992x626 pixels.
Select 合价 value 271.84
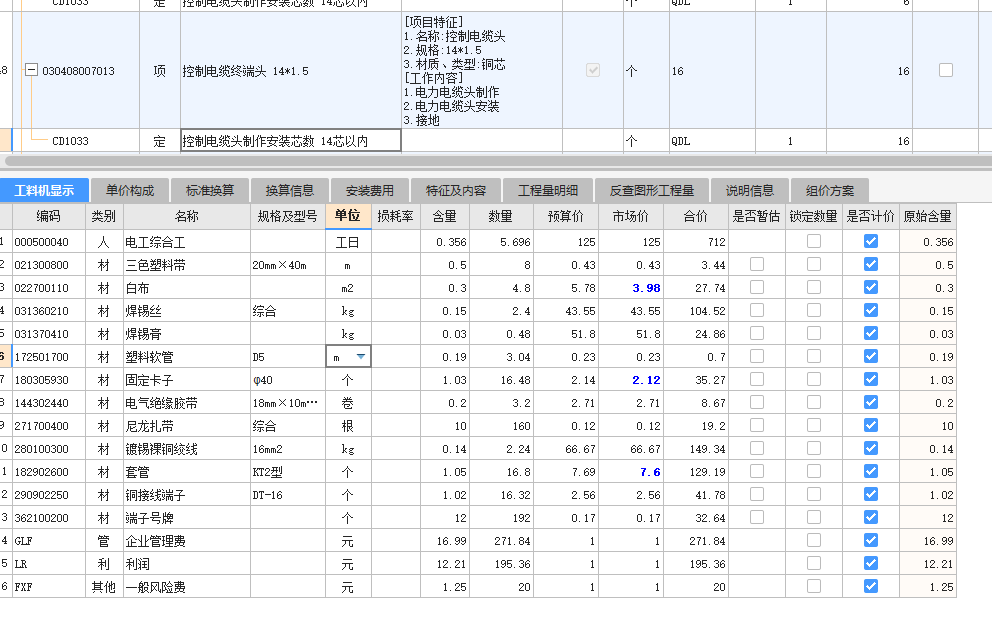point(696,541)
